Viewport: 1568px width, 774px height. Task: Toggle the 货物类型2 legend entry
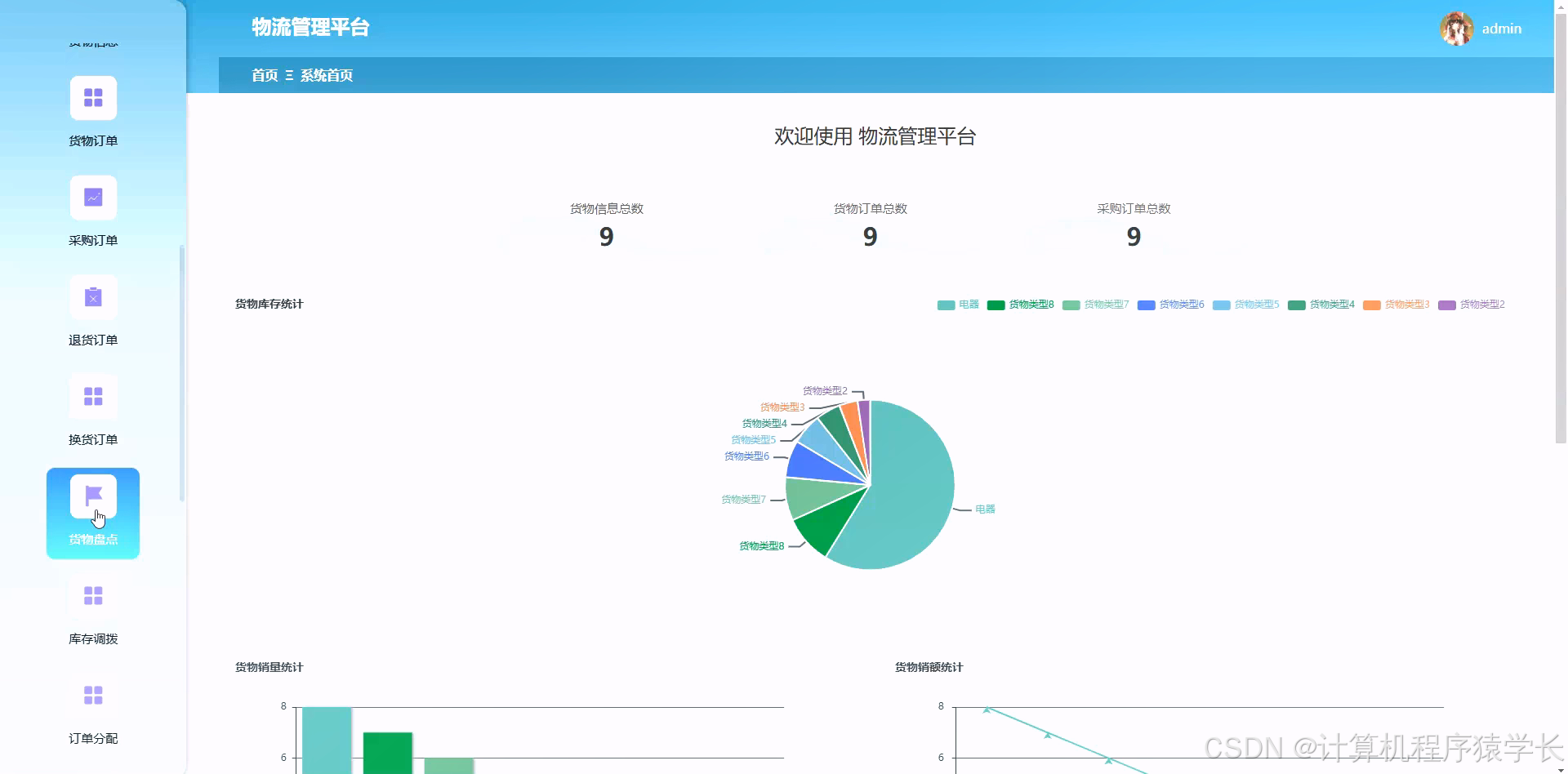click(1472, 305)
